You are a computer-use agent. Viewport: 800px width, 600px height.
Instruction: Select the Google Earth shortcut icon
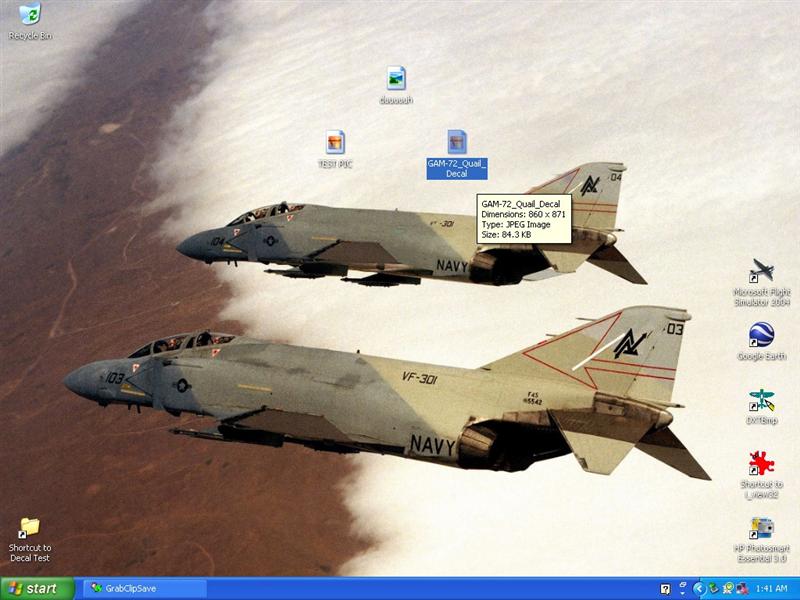762,334
